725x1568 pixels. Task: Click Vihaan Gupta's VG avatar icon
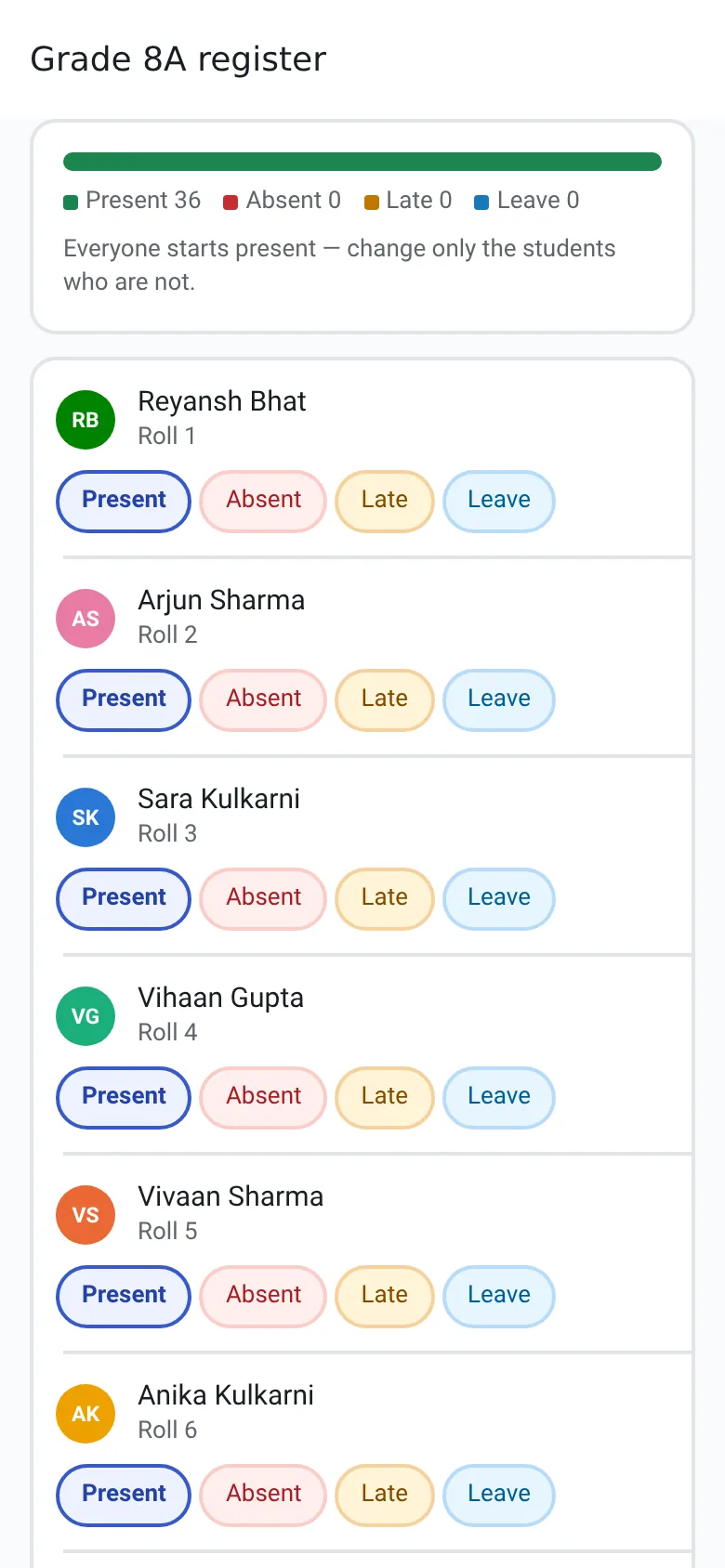(x=86, y=1016)
